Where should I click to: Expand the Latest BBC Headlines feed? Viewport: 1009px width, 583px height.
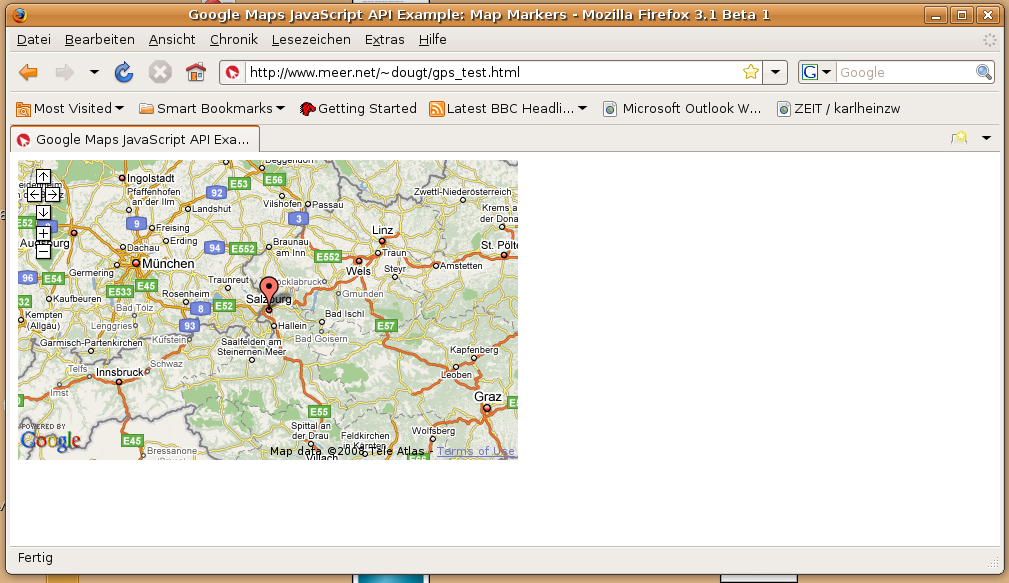(508, 109)
